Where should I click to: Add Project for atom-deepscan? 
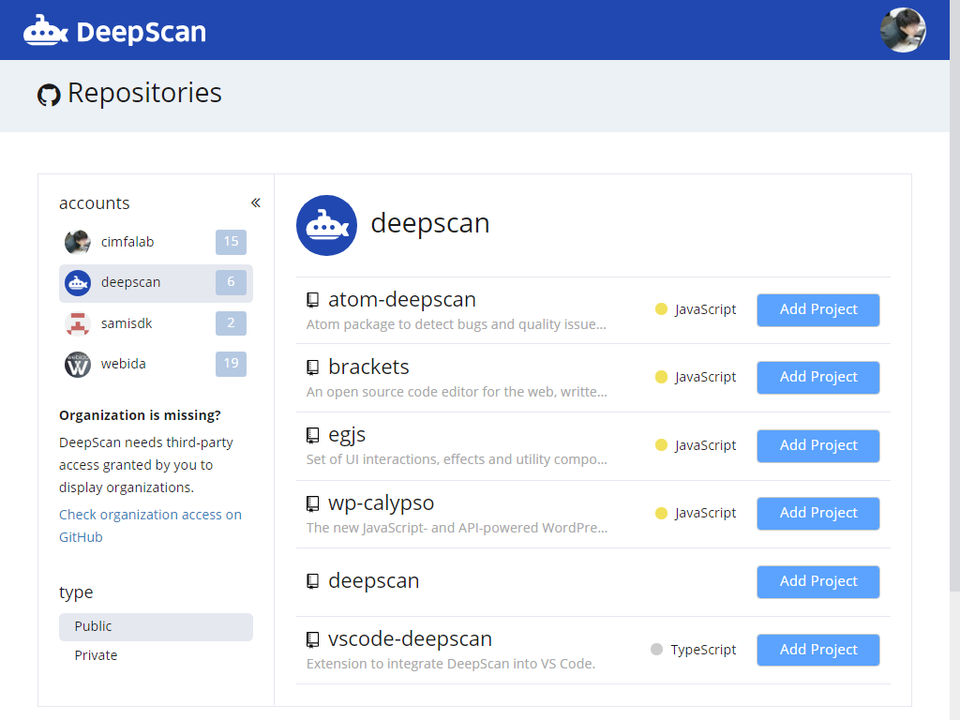click(818, 310)
